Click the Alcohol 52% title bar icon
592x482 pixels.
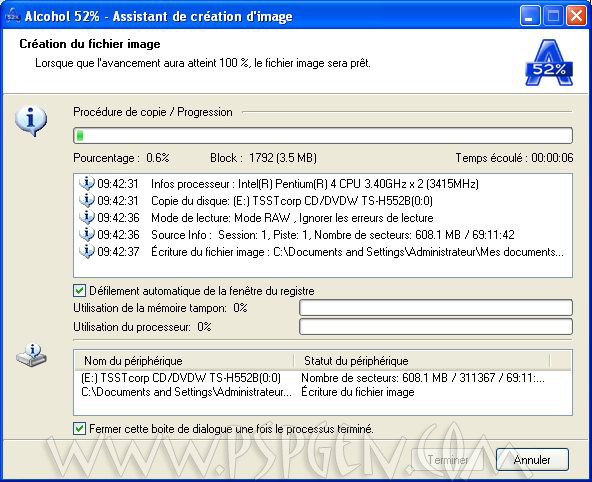(13, 16)
